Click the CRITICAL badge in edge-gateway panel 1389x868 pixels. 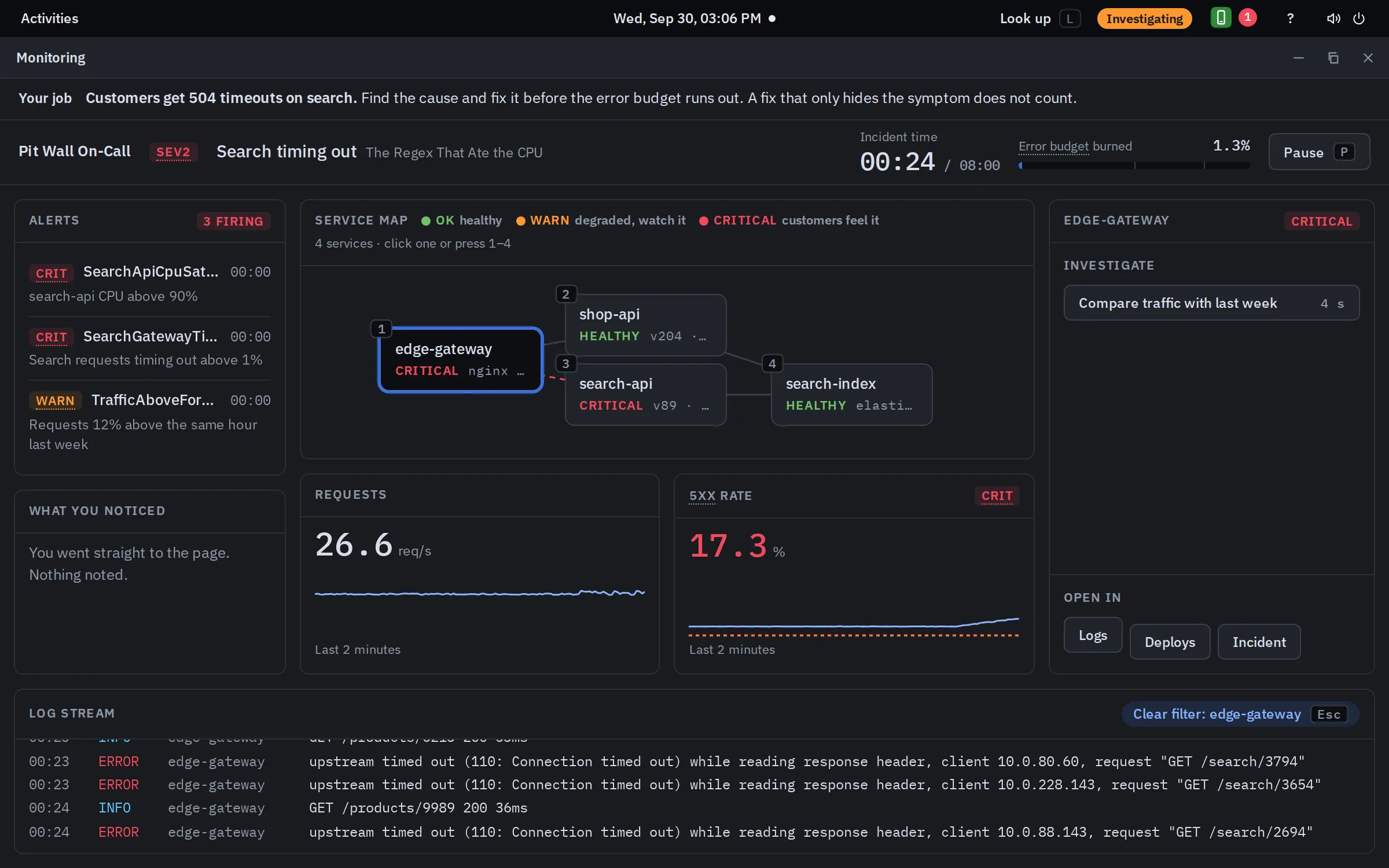point(1321,221)
